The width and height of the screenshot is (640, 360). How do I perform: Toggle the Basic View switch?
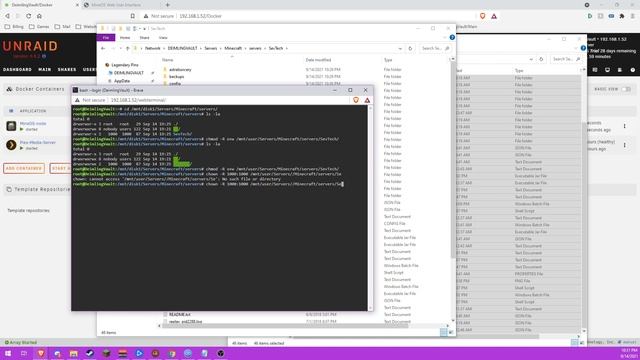coord(627,89)
